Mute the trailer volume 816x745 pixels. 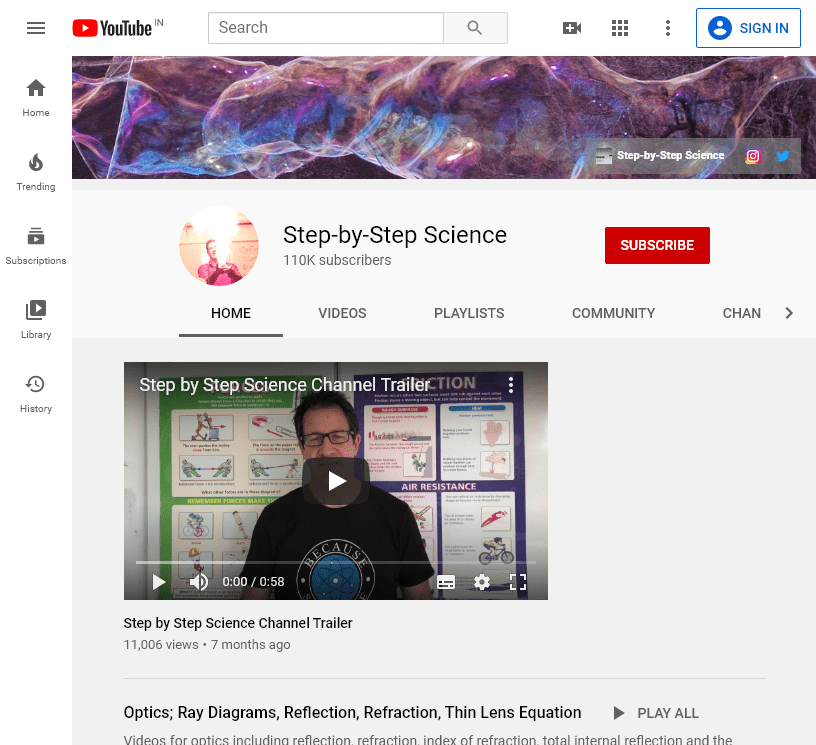coord(198,582)
